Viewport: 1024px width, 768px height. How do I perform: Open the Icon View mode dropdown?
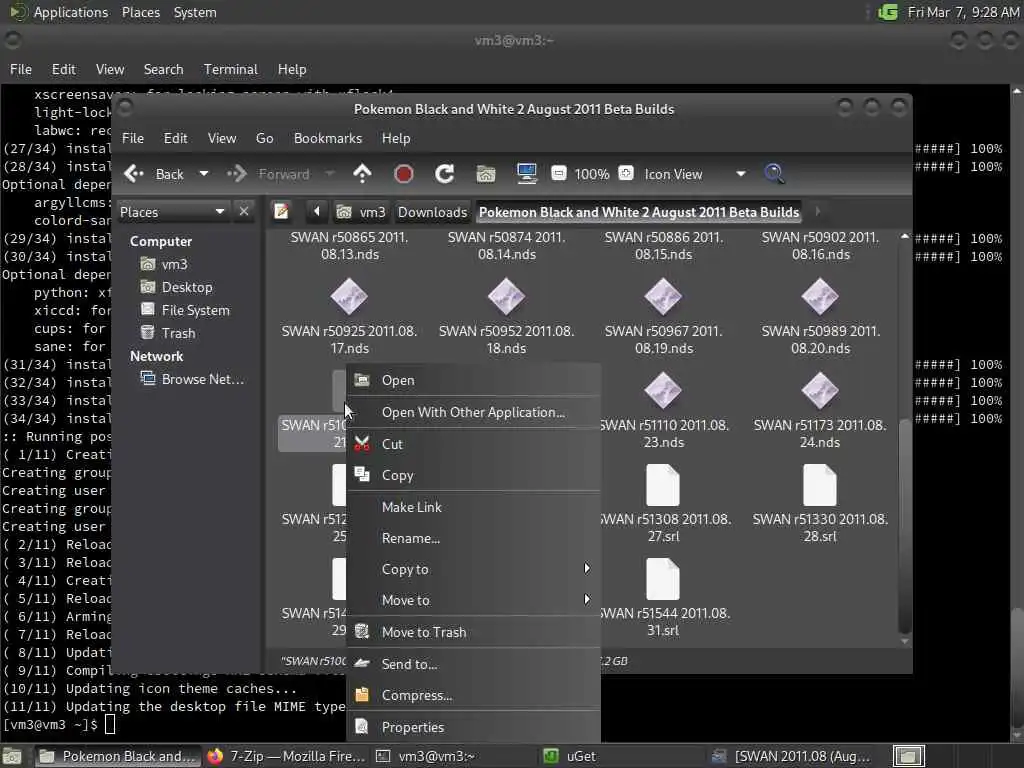pyautogui.click(x=693, y=174)
